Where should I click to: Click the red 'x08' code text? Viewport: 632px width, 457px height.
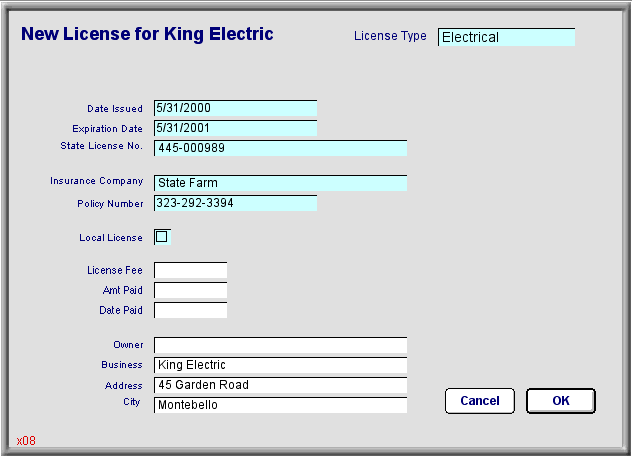click(26, 441)
